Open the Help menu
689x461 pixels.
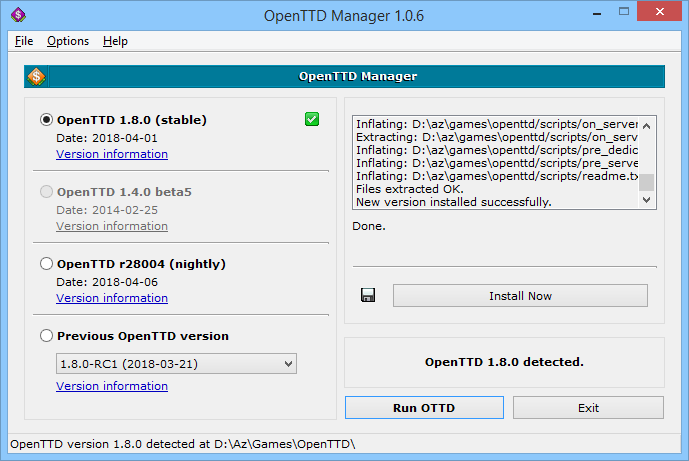115,41
